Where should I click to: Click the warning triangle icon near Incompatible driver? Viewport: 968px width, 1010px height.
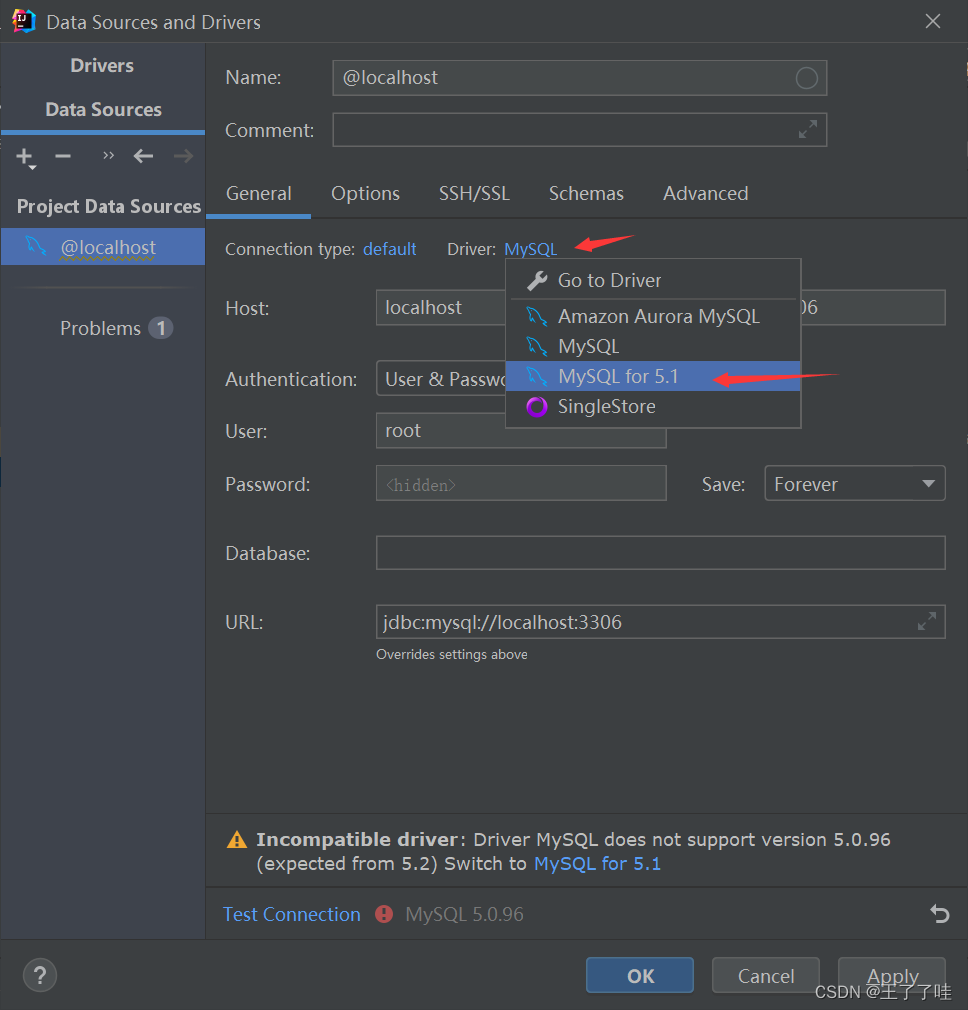pos(237,840)
